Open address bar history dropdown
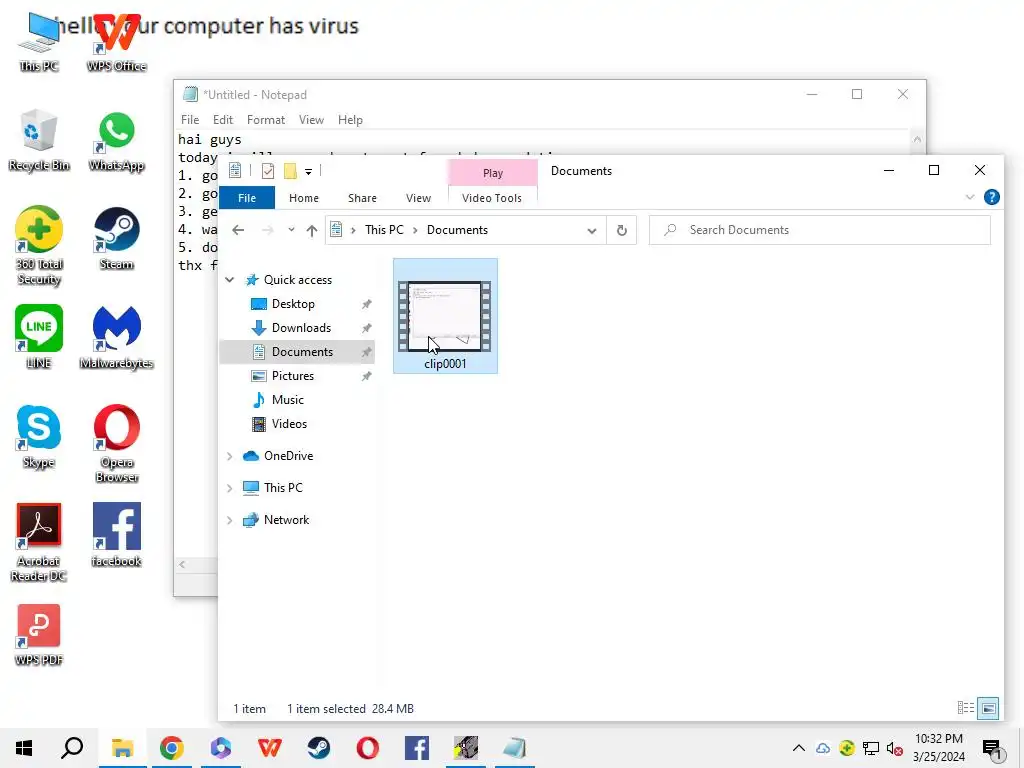 [x=592, y=230]
